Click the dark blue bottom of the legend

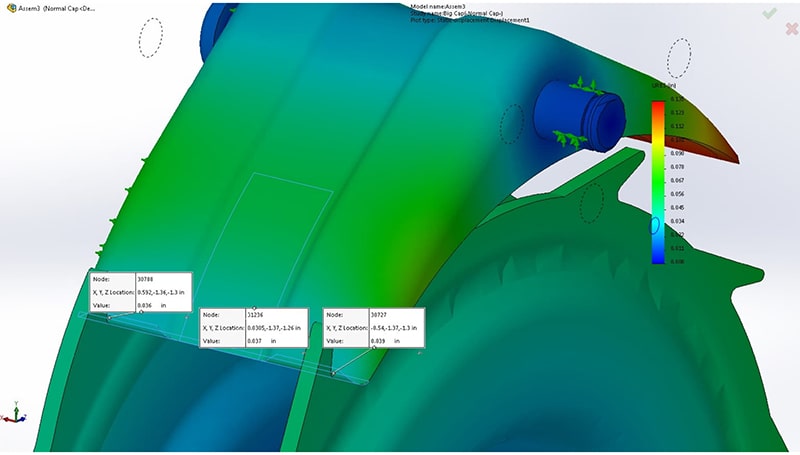[658, 258]
